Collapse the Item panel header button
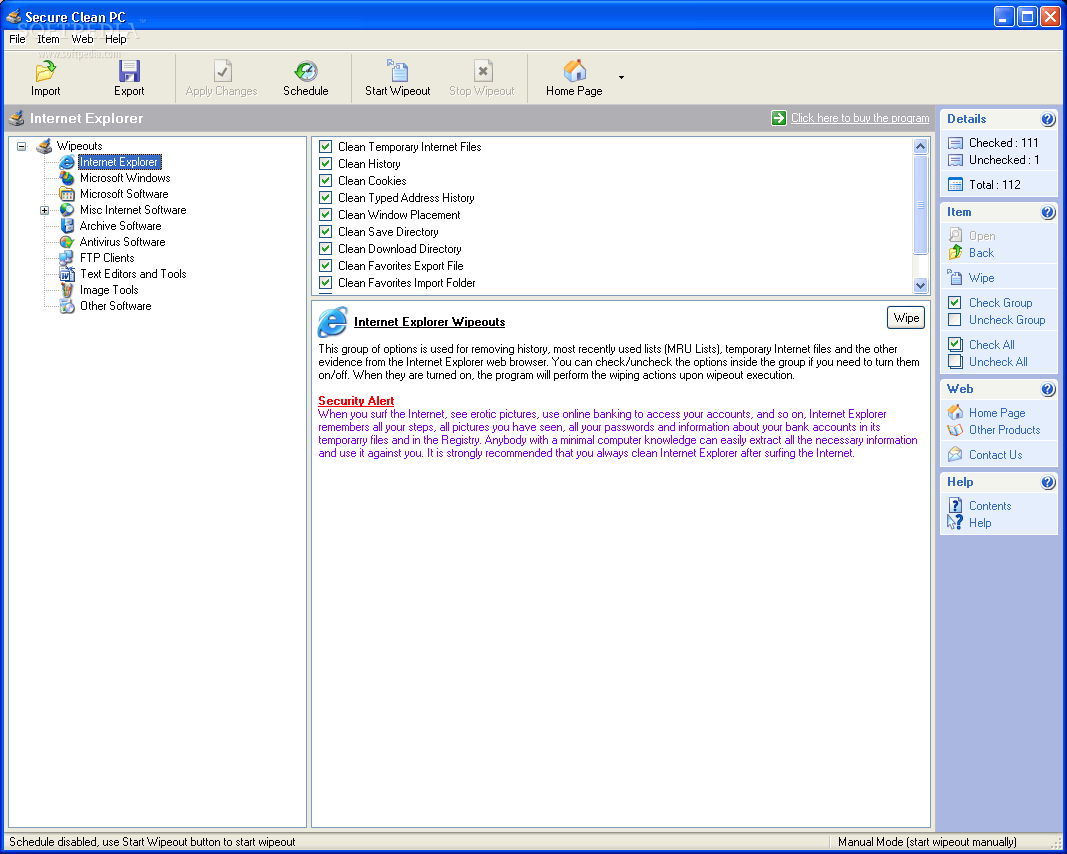The image size is (1067, 854). point(1048,212)
